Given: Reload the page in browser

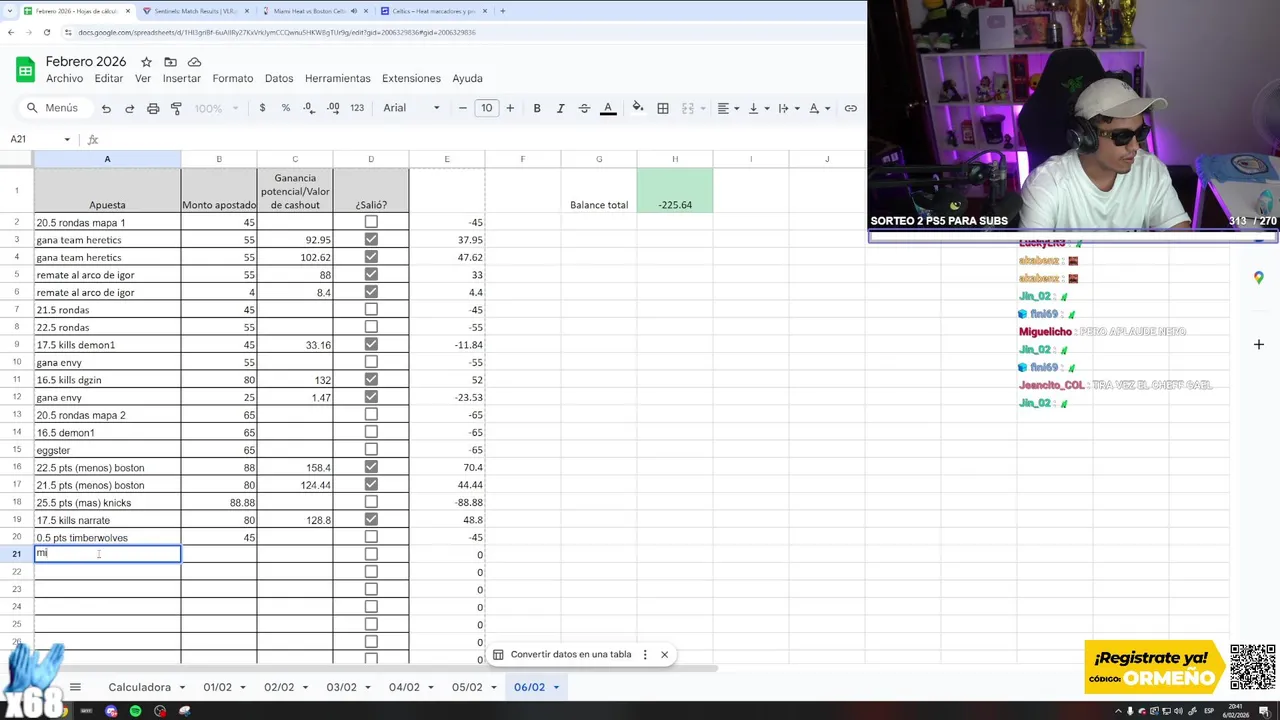Looking at the screenshot, I should pyautogui.click(x=46, y=32).
